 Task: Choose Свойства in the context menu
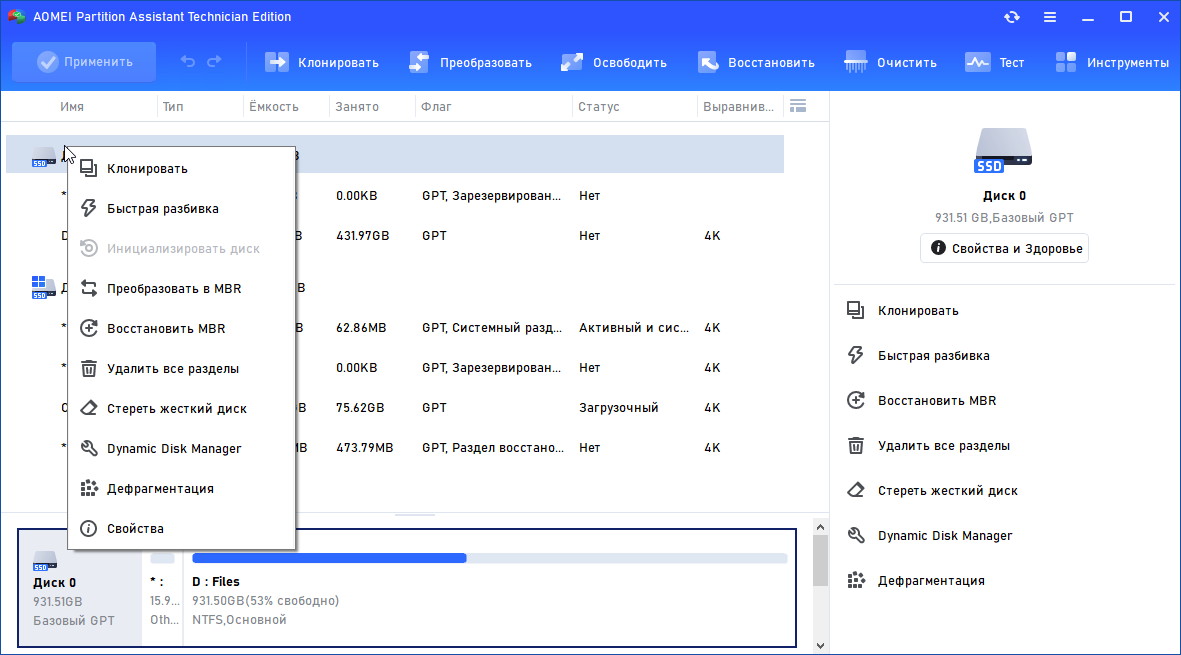[181, 528]
